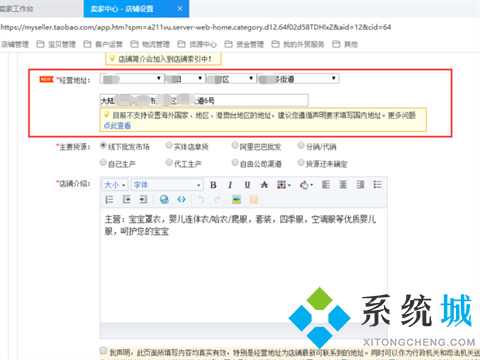Open the background fill color picker
The width and height of the screenshot is (480, 360).
(306, 185)
